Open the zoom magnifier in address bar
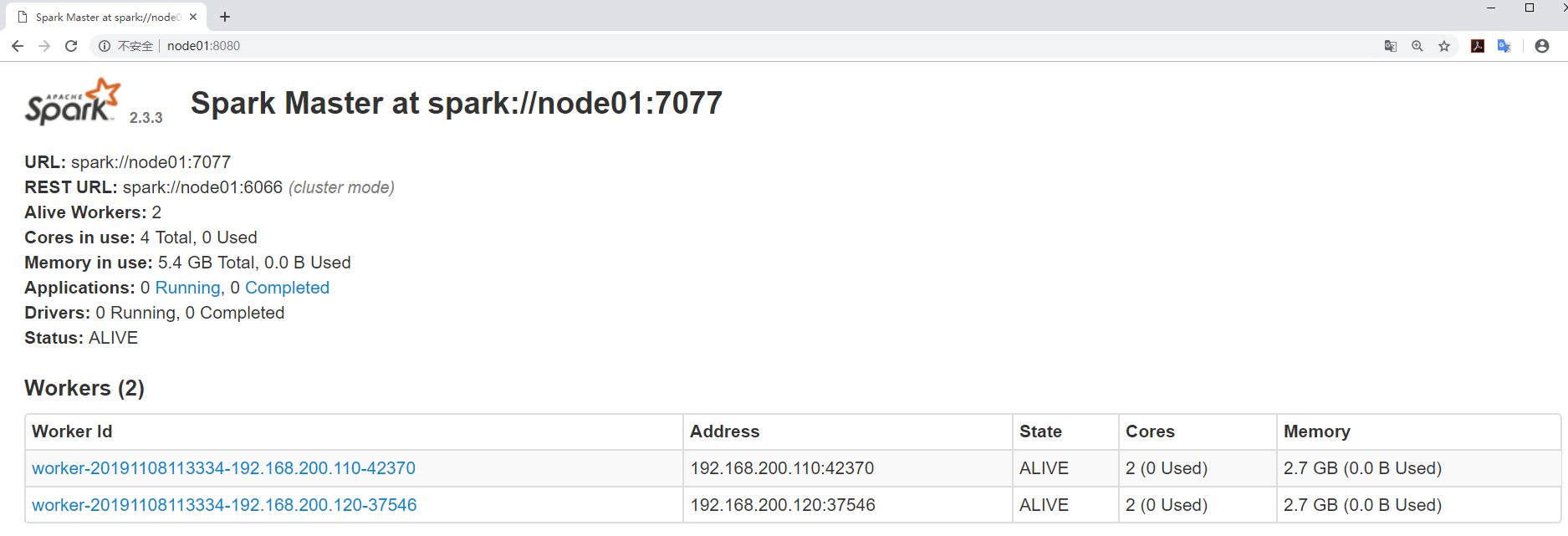 tap(1417, 46)
